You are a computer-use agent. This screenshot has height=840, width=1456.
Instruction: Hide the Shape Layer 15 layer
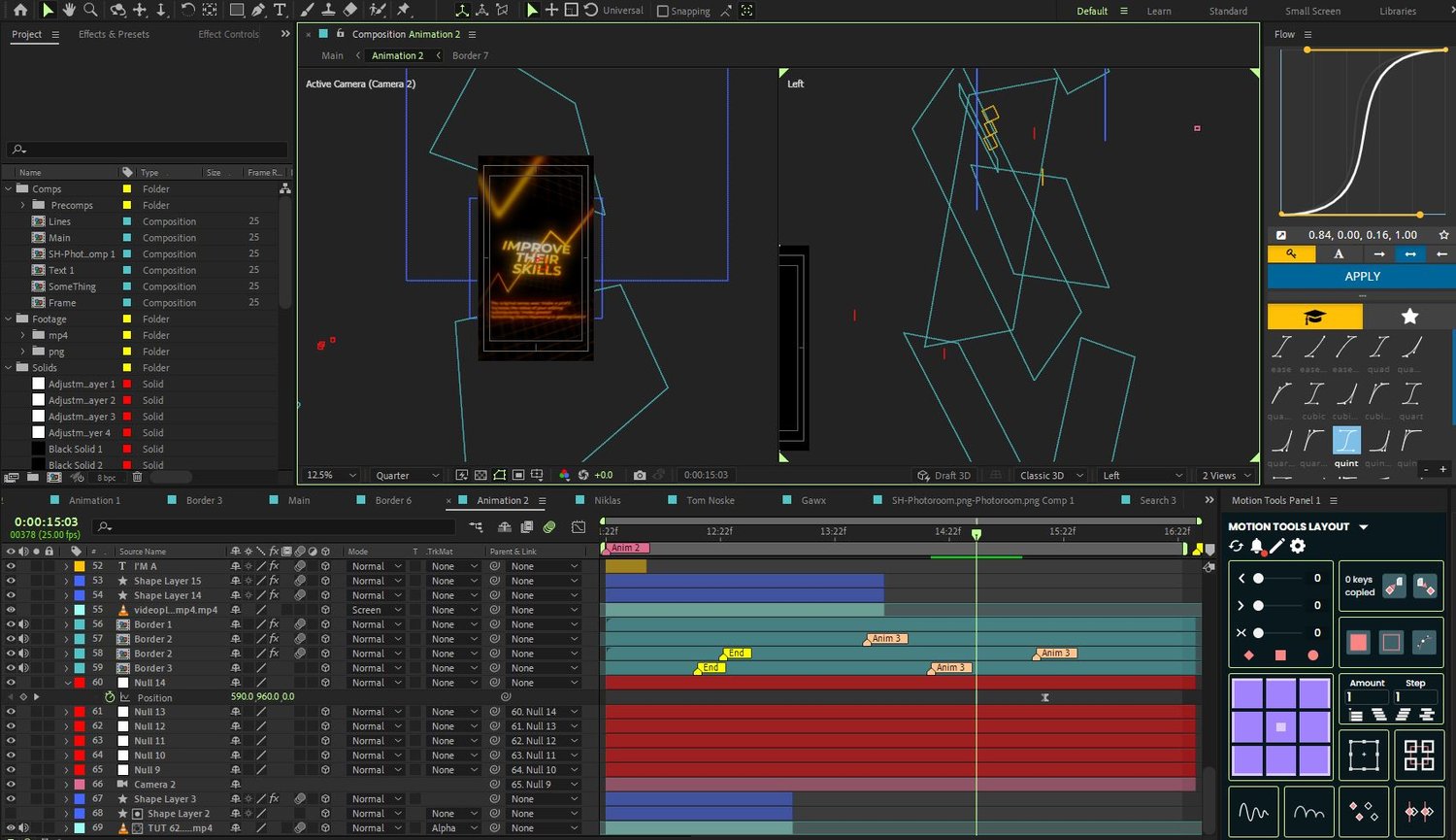11,581
